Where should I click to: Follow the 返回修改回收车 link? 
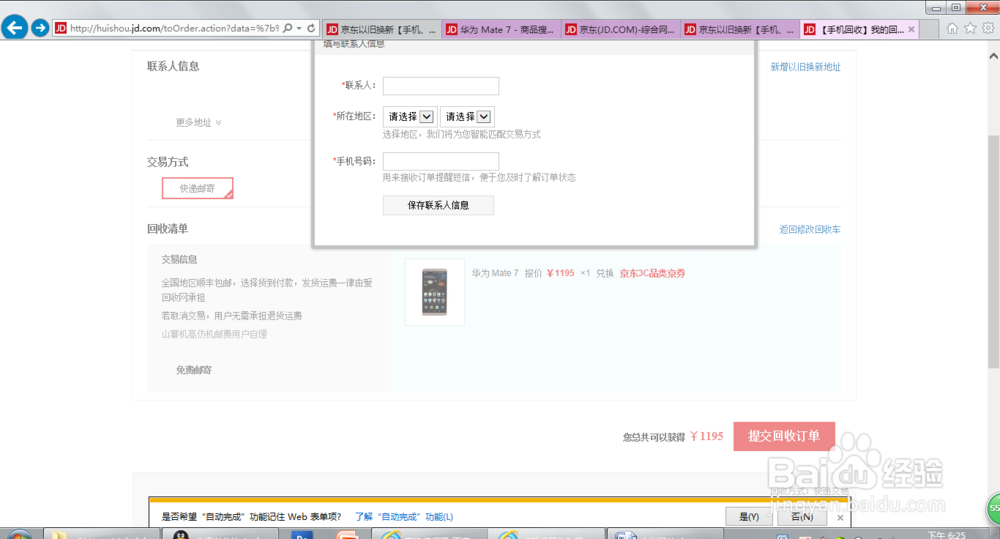pyautogui.click(x=809, y=230)
